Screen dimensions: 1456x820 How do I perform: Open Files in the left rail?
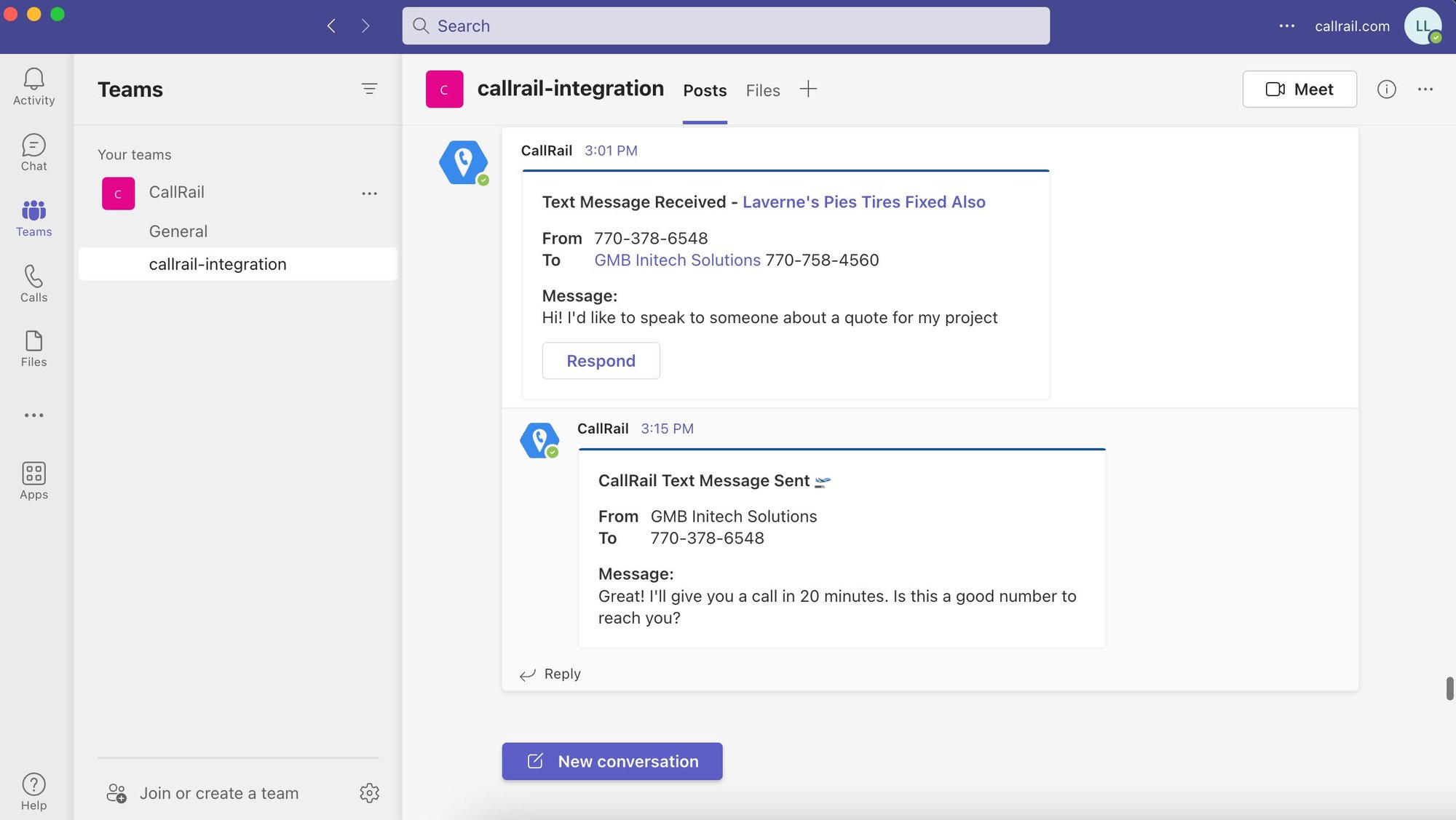pyautogui.click(x=33, y=348)
